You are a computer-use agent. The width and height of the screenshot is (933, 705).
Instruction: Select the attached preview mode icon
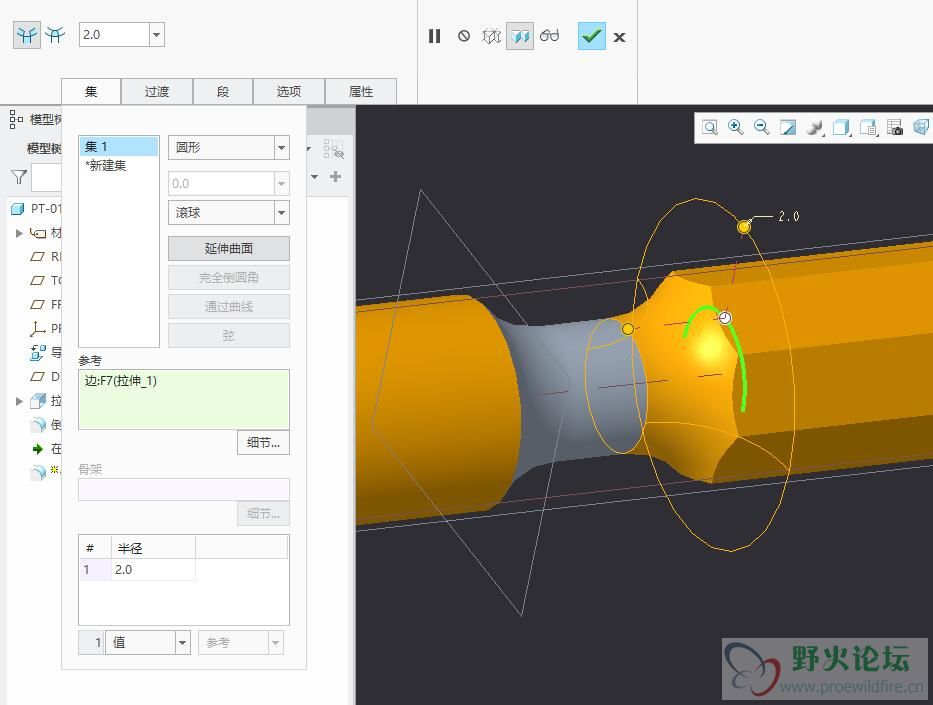coord(520,37)
